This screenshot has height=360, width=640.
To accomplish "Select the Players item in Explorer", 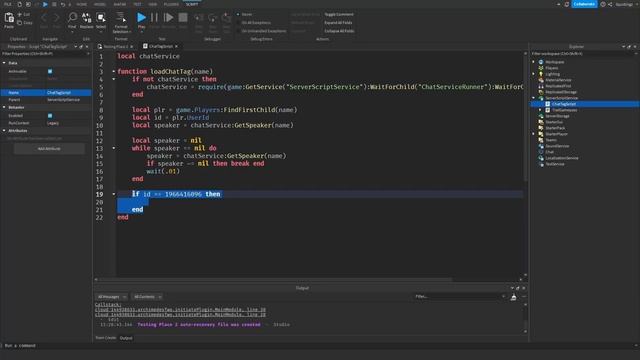I will [x=551, y=68].
